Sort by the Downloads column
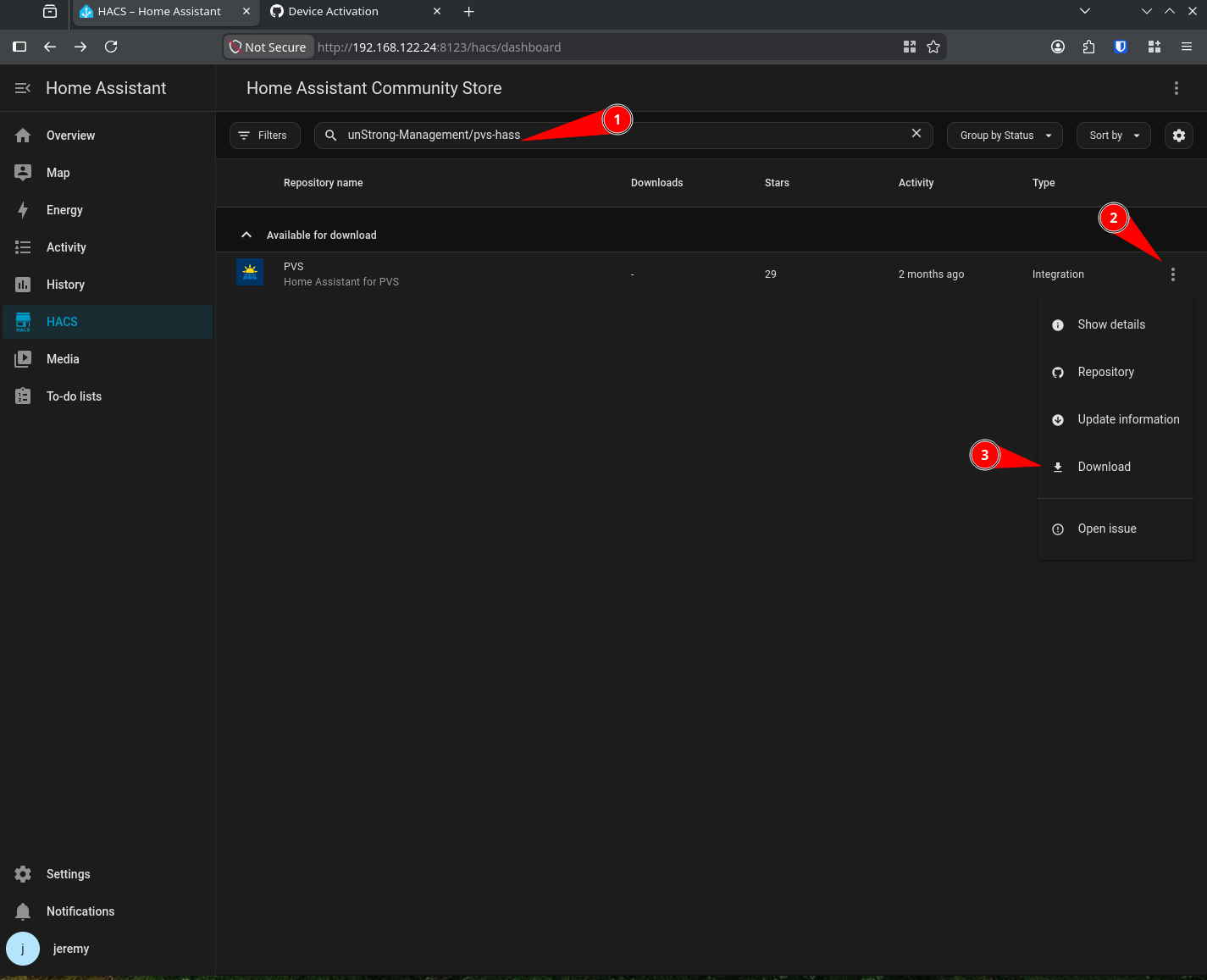 [x=656, y=183]
